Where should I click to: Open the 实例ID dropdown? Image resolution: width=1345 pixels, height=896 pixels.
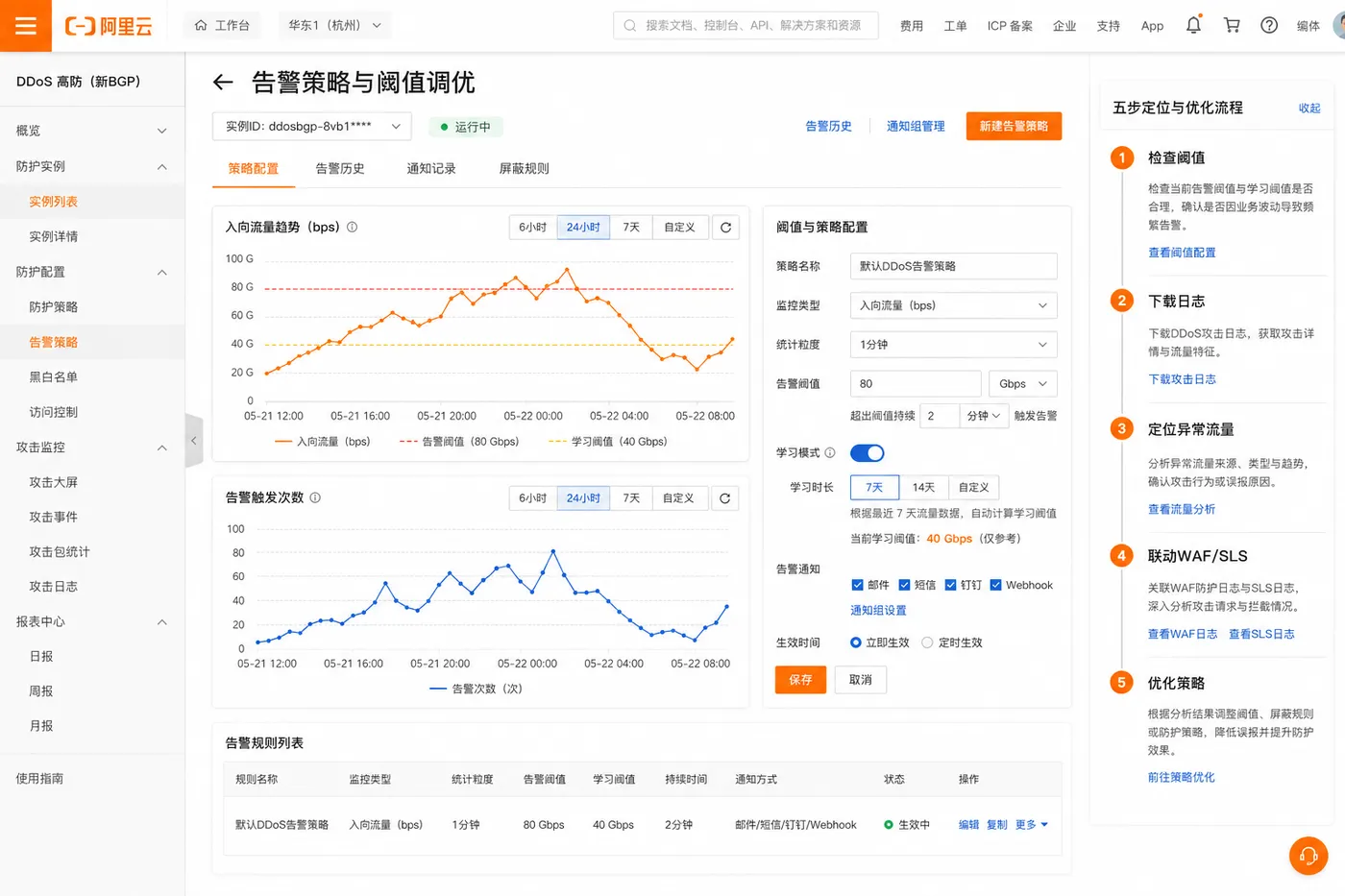point(312,127)
